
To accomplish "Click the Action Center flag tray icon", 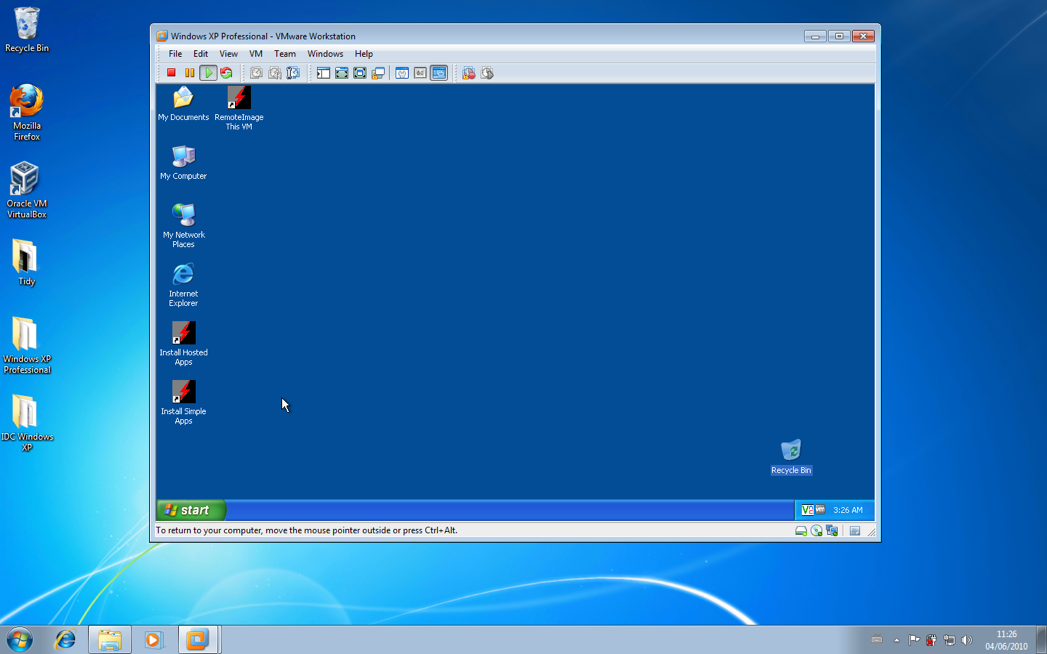I will 914,640.
